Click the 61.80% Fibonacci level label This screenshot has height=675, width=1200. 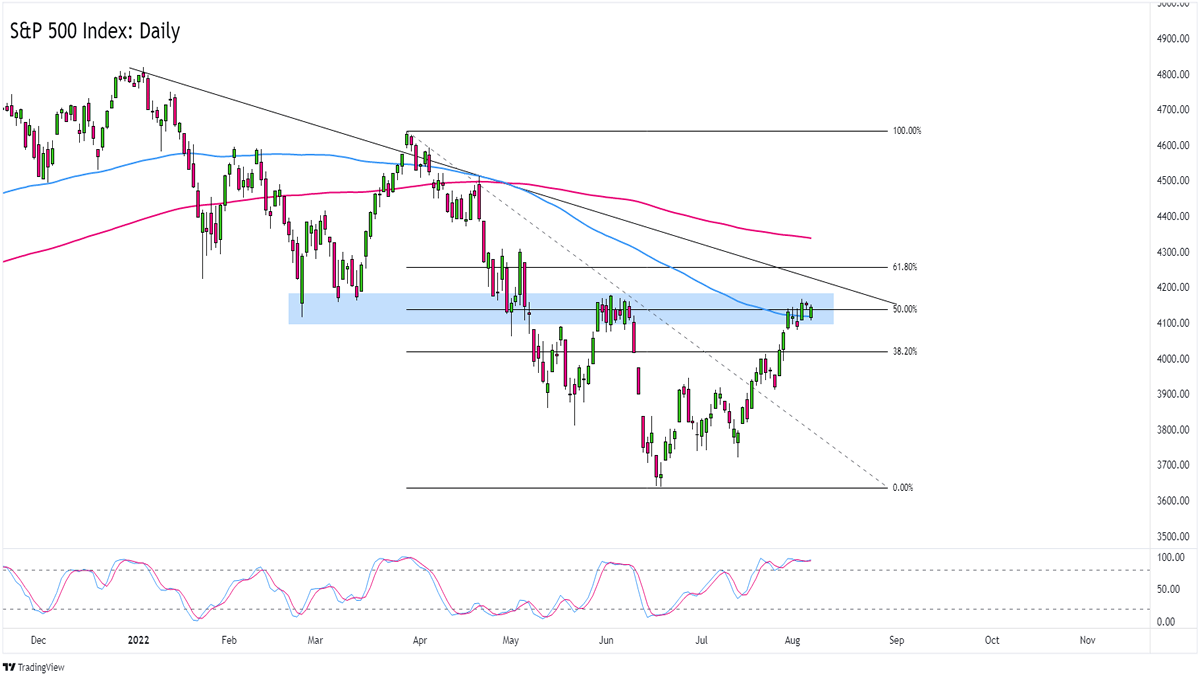[904, 267]
